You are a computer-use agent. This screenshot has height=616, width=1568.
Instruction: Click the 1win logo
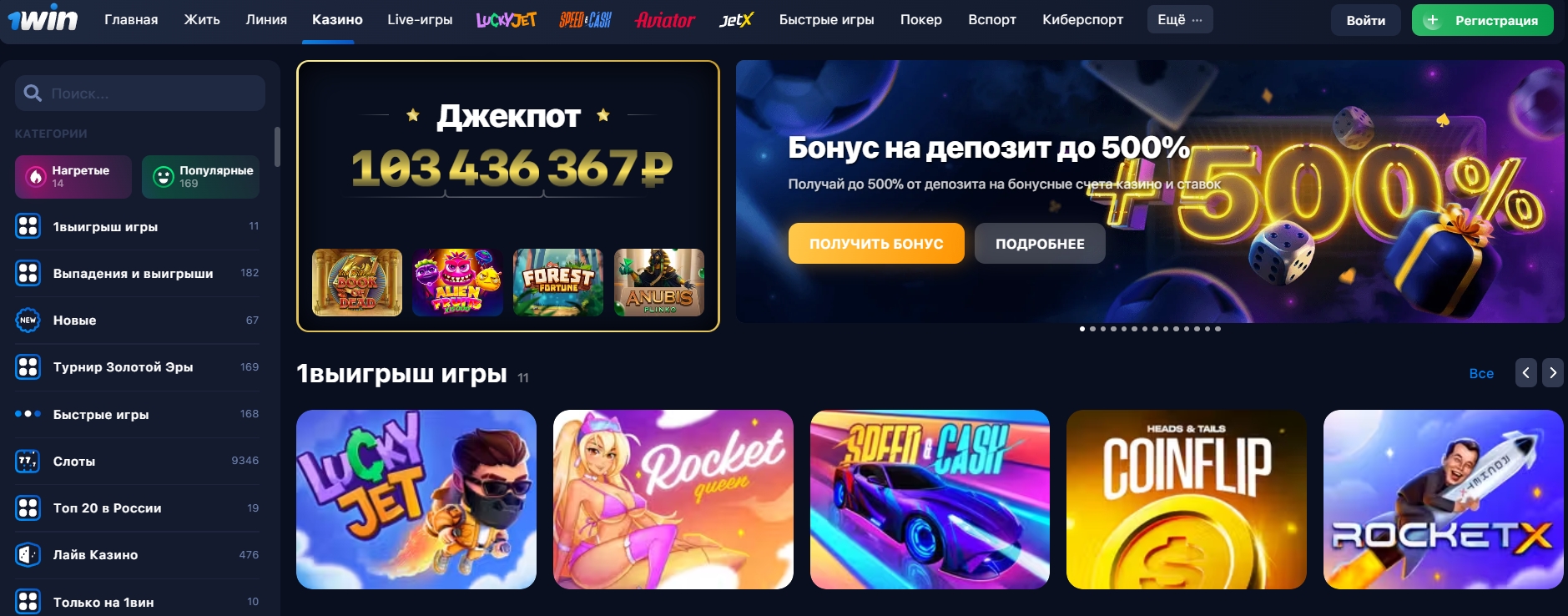tap(43, 18)
